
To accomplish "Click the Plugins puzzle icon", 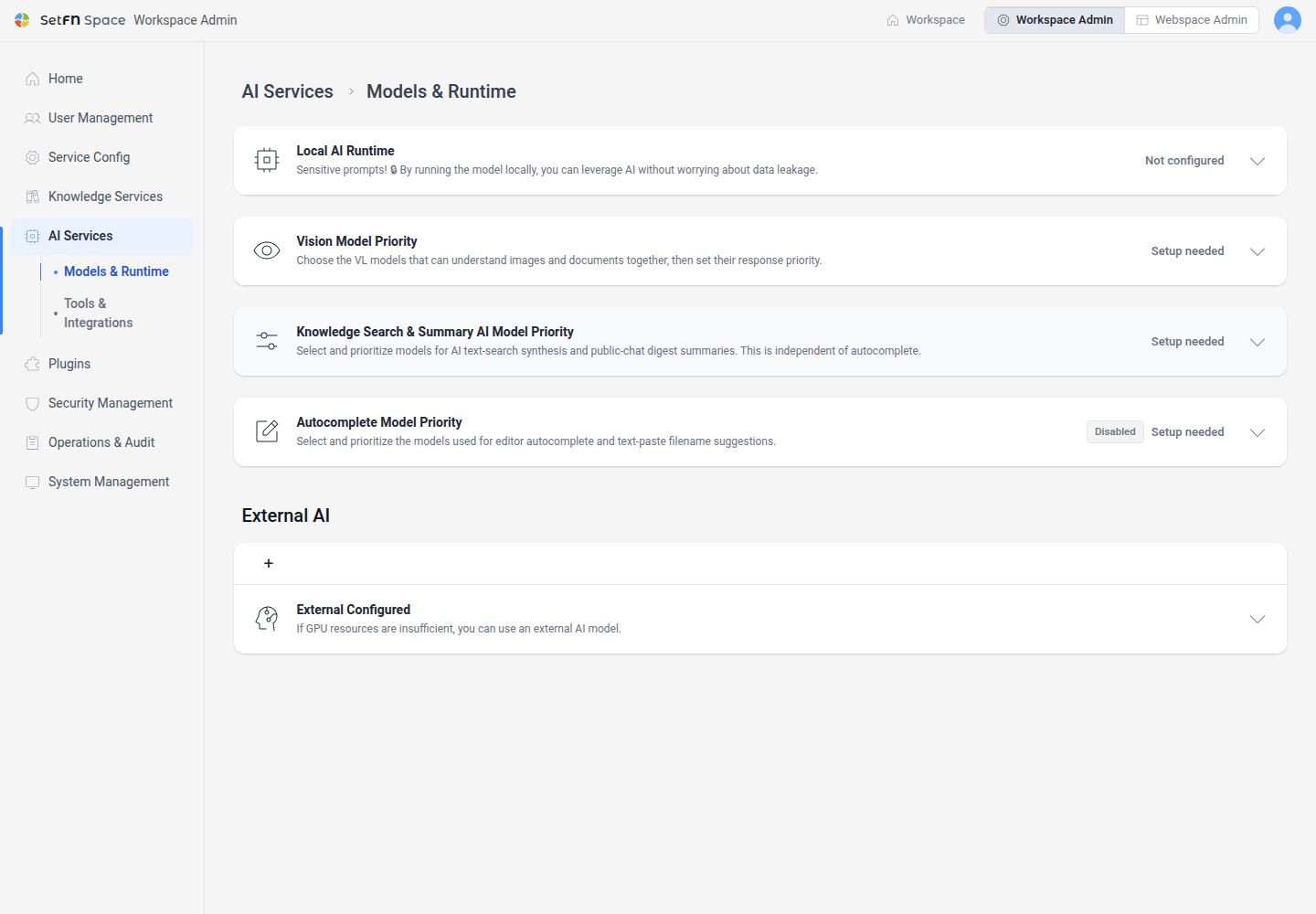I will click(x=33, y=364).
